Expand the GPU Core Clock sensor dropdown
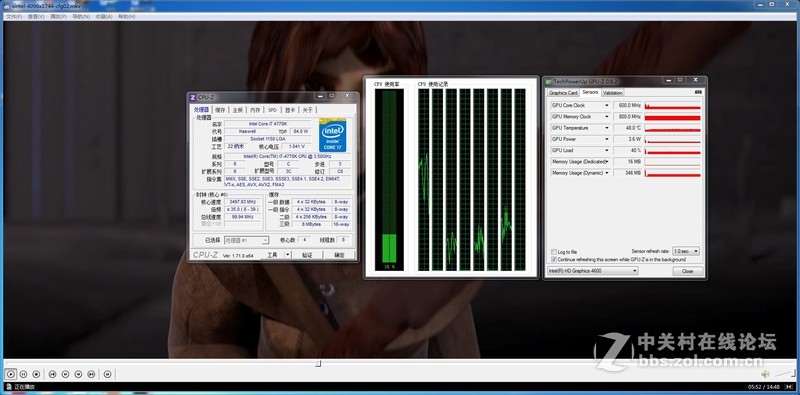This screenshot has height=395, width=800. coord(607,106)
